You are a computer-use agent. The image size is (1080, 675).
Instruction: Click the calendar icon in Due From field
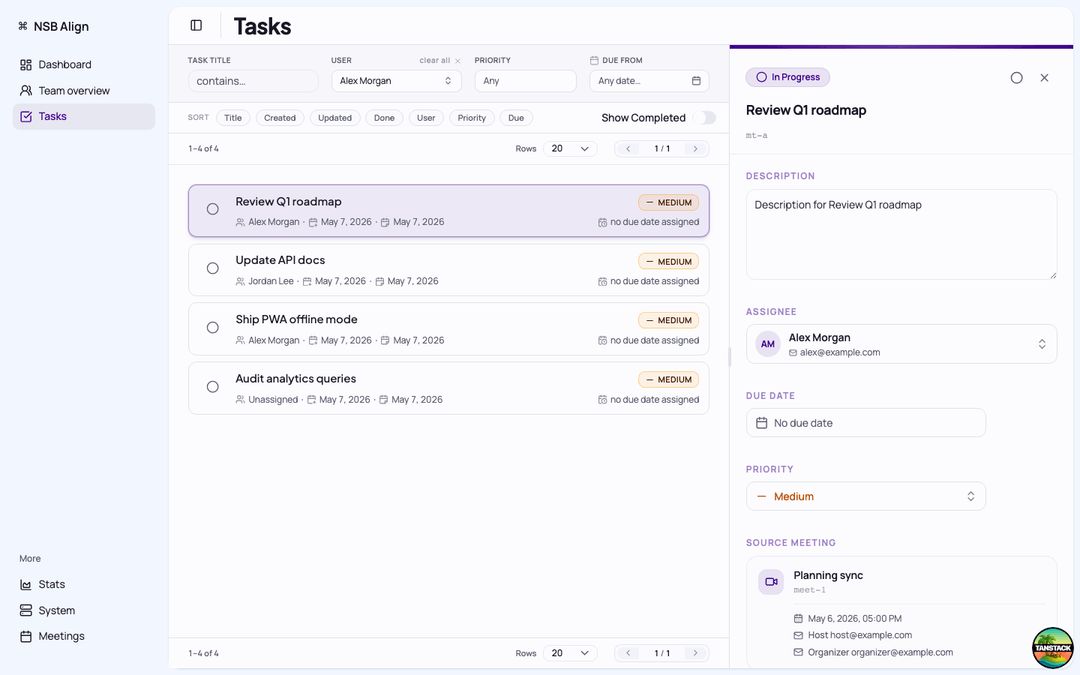point(696,81)
